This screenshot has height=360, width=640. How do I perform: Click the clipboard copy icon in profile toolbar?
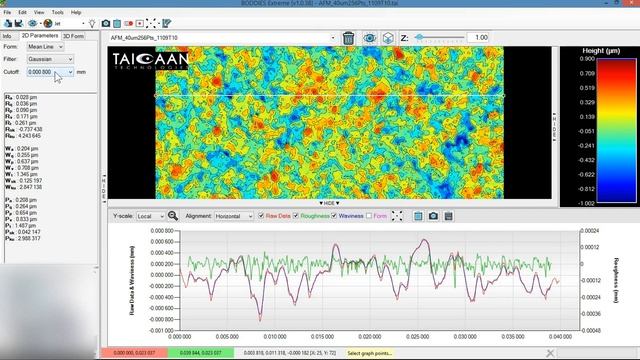[418, 216]
